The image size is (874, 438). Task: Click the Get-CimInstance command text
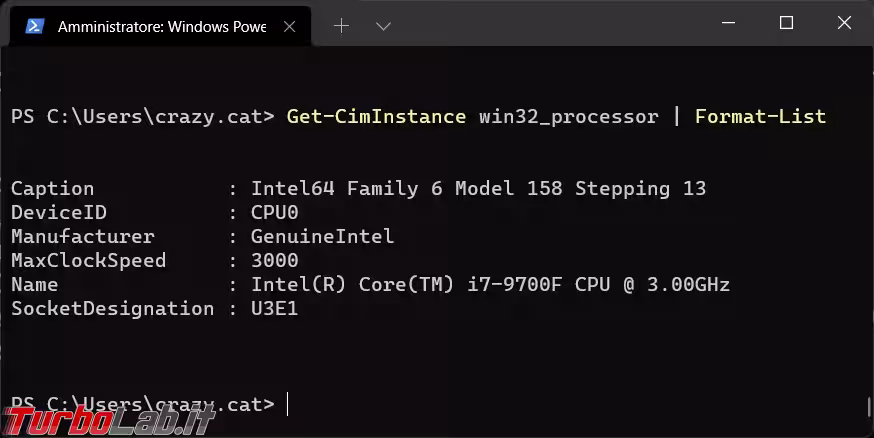click(x=376, y=117)
